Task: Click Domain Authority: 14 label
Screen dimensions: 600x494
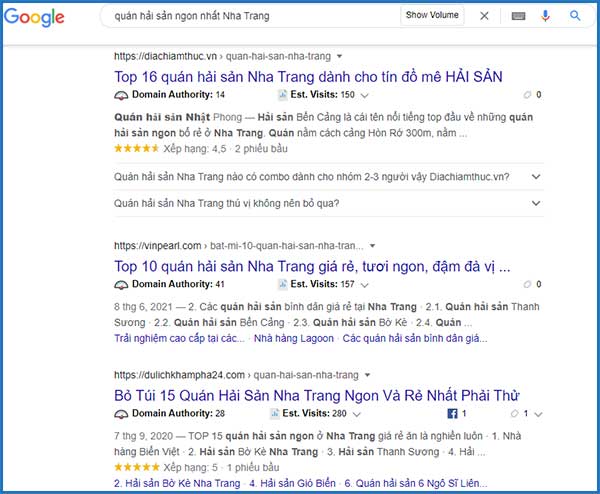Action: [178, 95]
